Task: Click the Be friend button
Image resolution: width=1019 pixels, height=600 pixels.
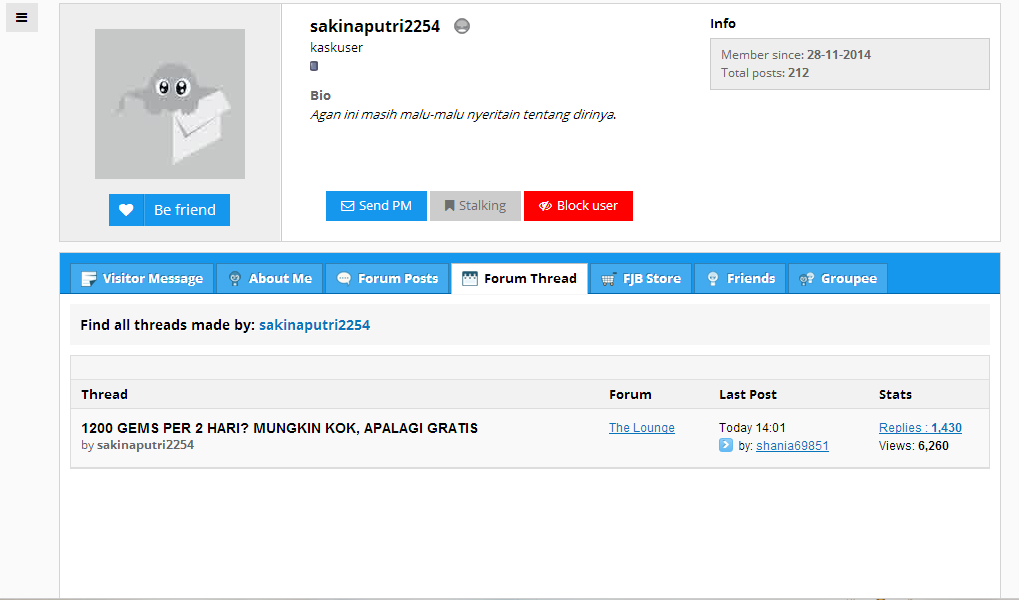Action: (170, 210)
